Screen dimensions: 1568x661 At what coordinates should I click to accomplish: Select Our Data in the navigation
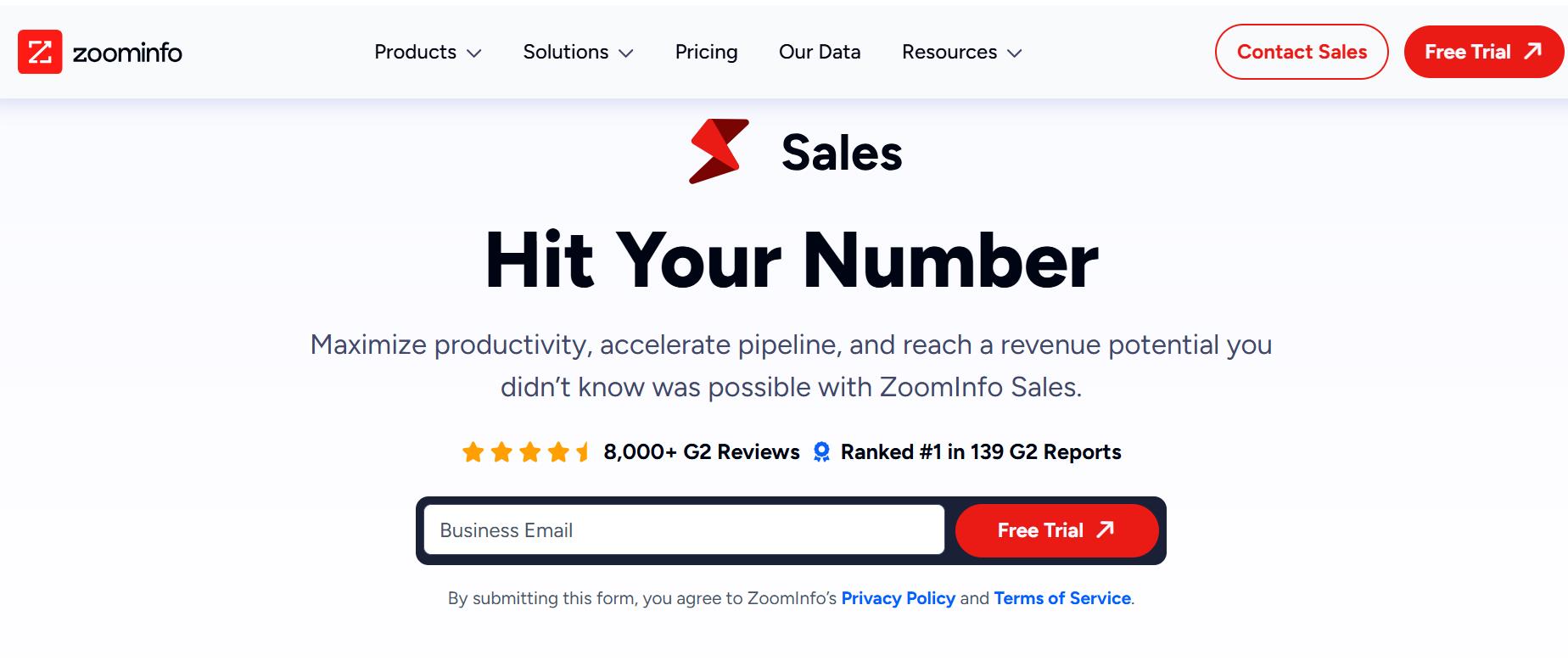820,52
